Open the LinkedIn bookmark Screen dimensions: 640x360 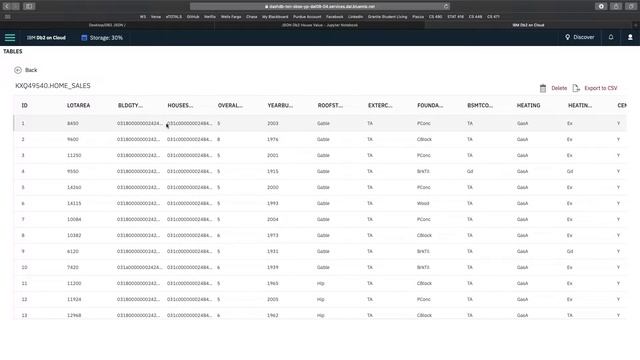coord(356,17)
